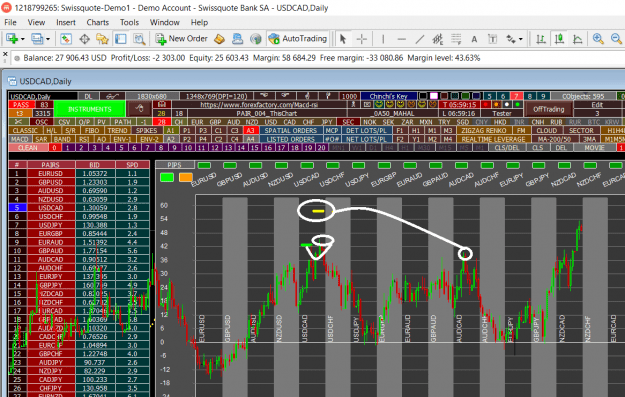Click the New Chart icon
Screen dimensions: 625x397
[x=12, y=39]
